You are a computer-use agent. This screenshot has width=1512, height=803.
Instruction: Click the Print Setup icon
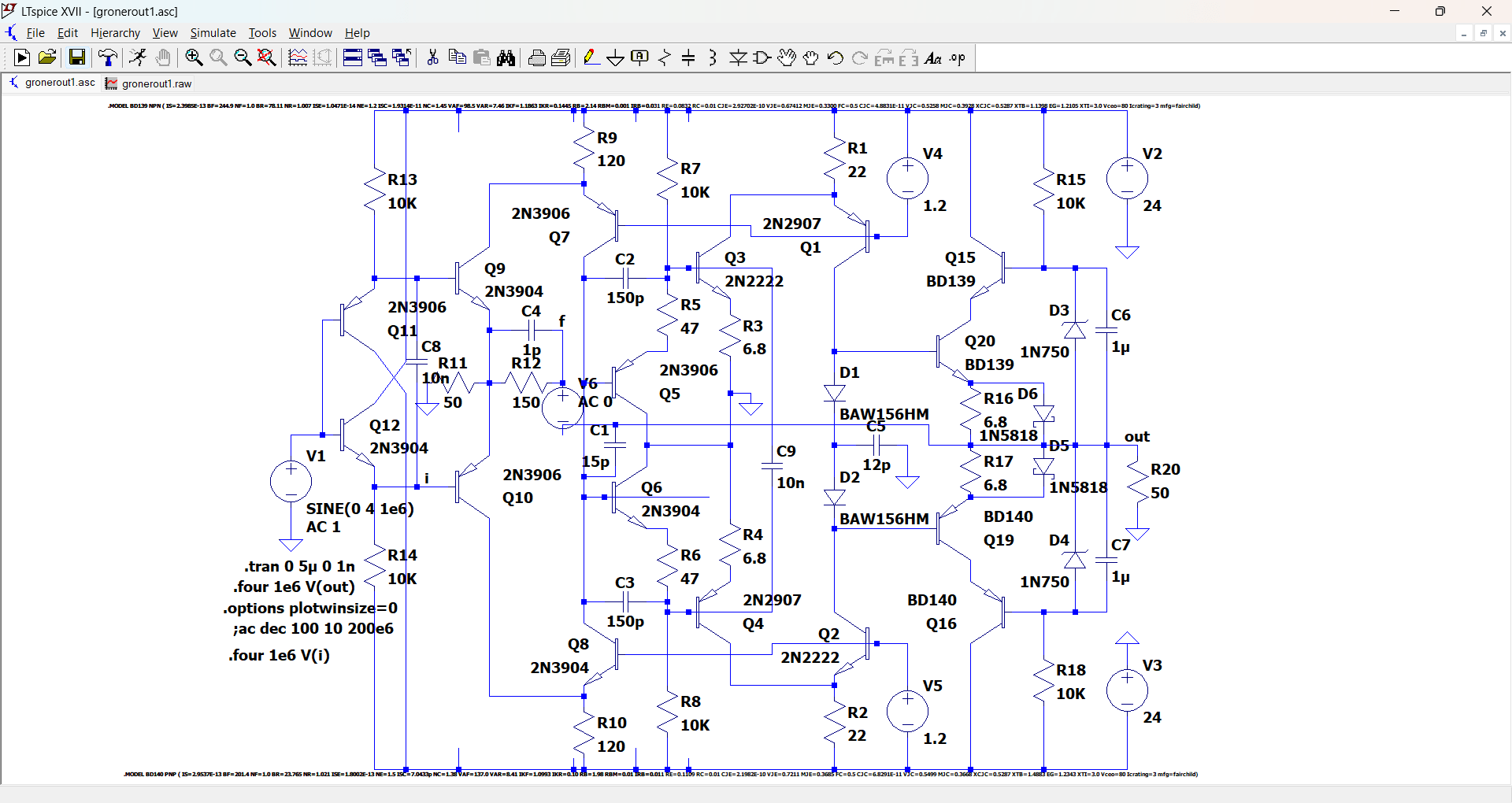(x=561, y=57)
